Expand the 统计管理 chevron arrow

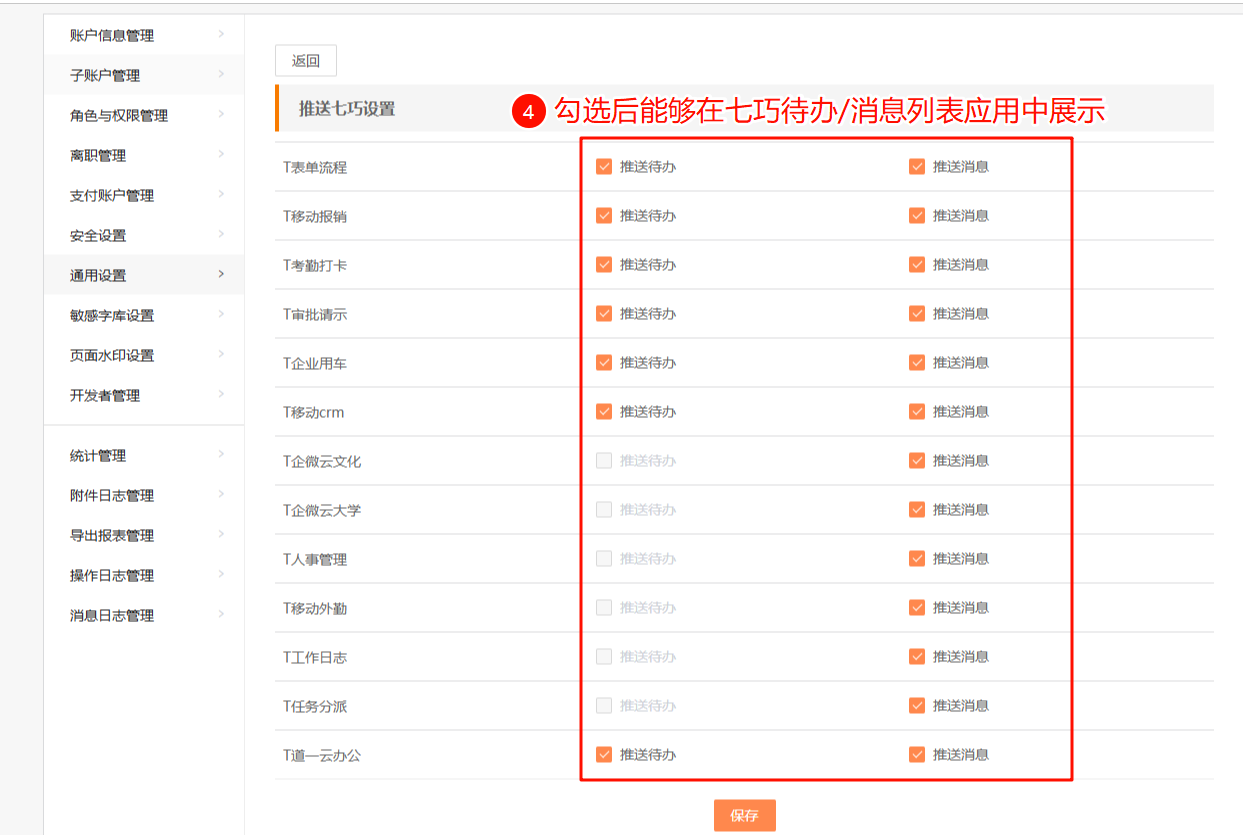pos(221,455)
